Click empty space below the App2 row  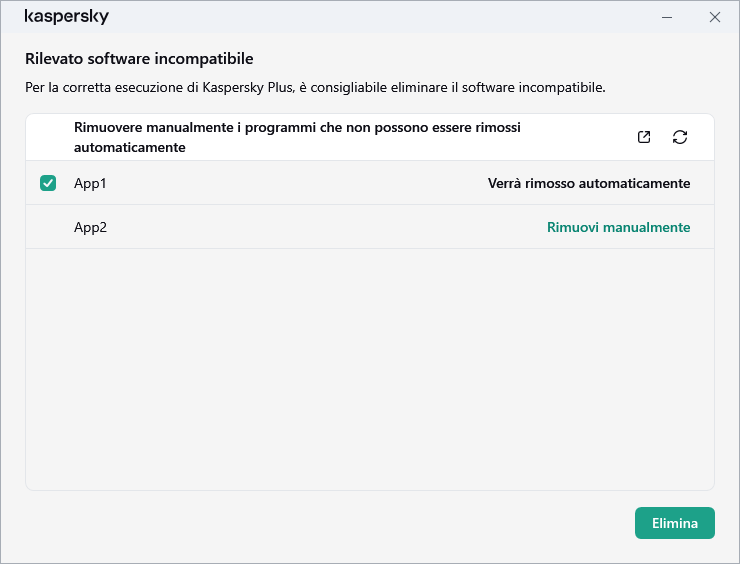pos(370,370)
